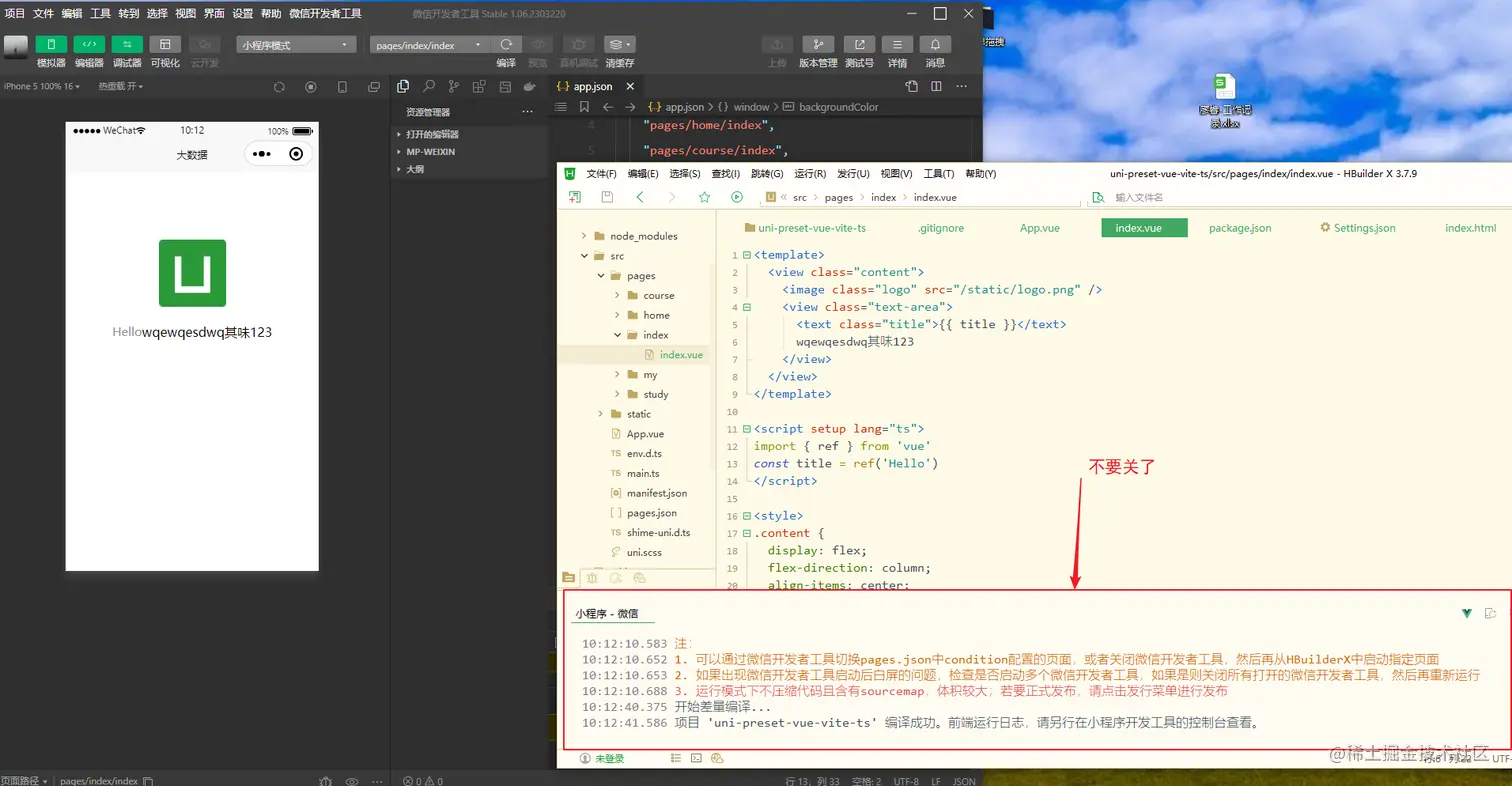Open the iPhone 5 100% 16 device dropdown
Viewport: 1512px width, 786px height.
pos(42,86)
